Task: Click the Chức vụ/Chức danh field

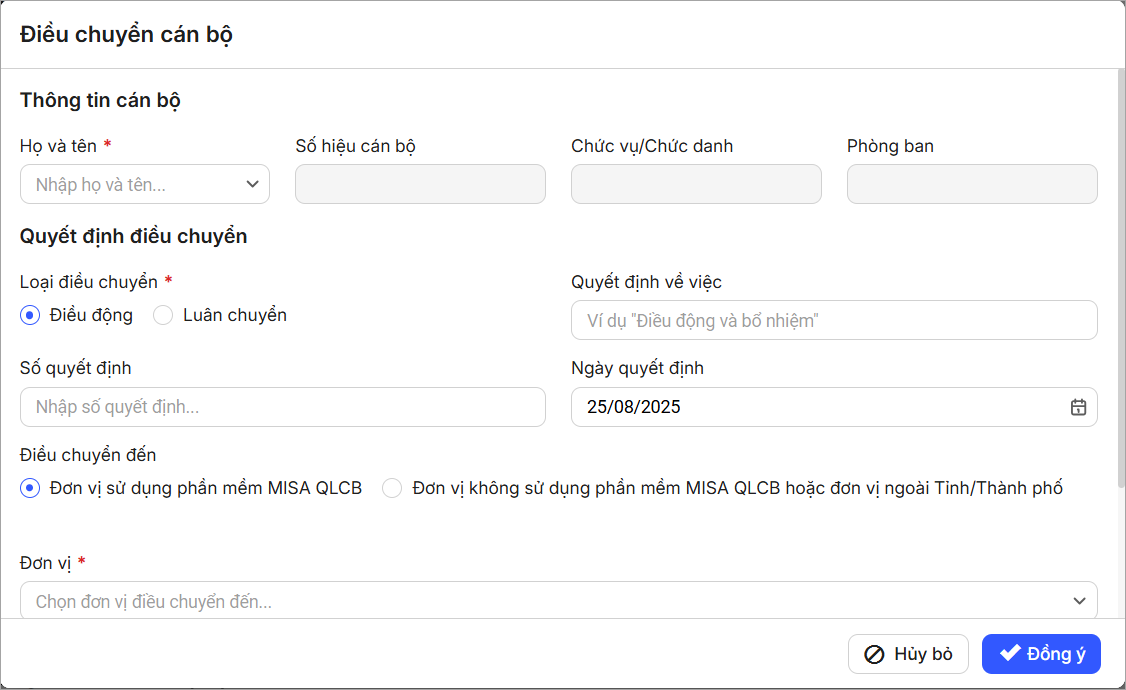Action: pyautogui.click(x=696, y=184)
